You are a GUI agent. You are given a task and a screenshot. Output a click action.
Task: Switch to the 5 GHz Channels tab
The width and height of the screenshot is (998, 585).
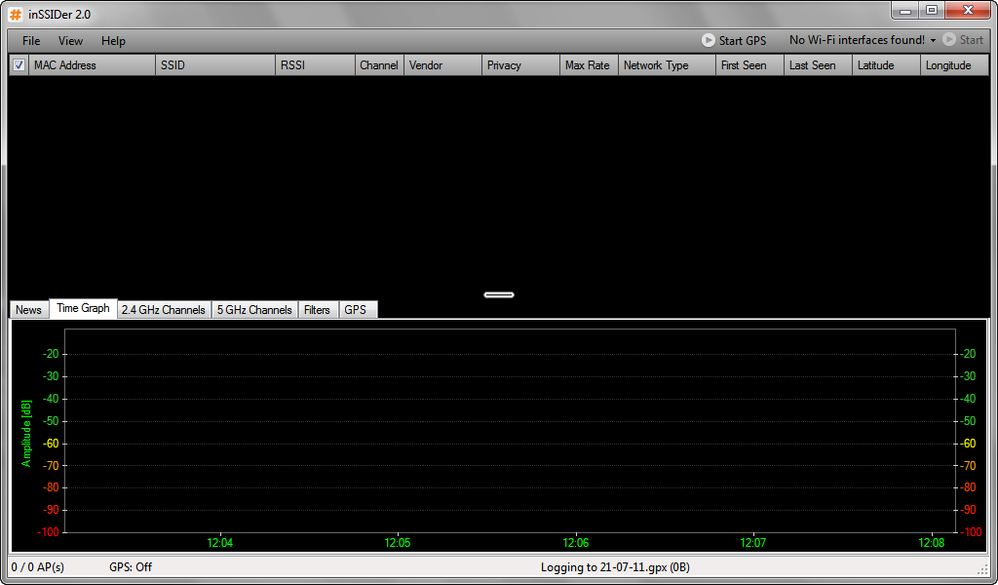(254, 310)
